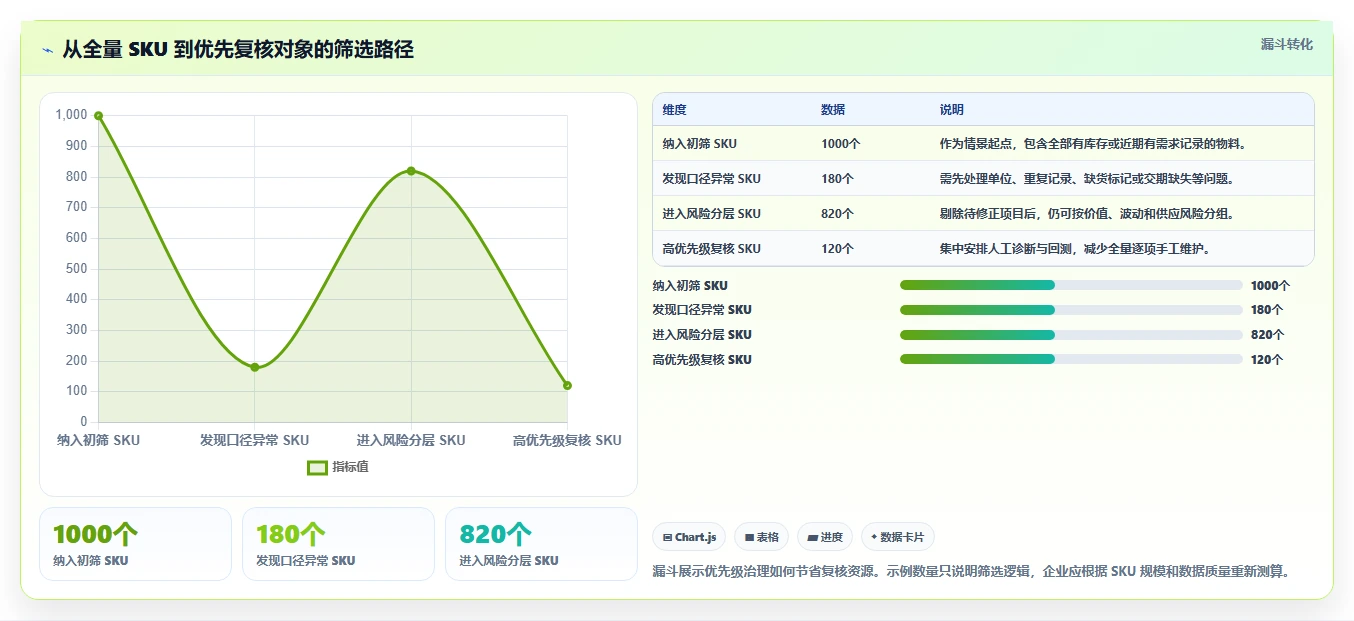Select the 发现口径异常 SKU chart data point
The image size is (1354, 621).
(255, 368)
